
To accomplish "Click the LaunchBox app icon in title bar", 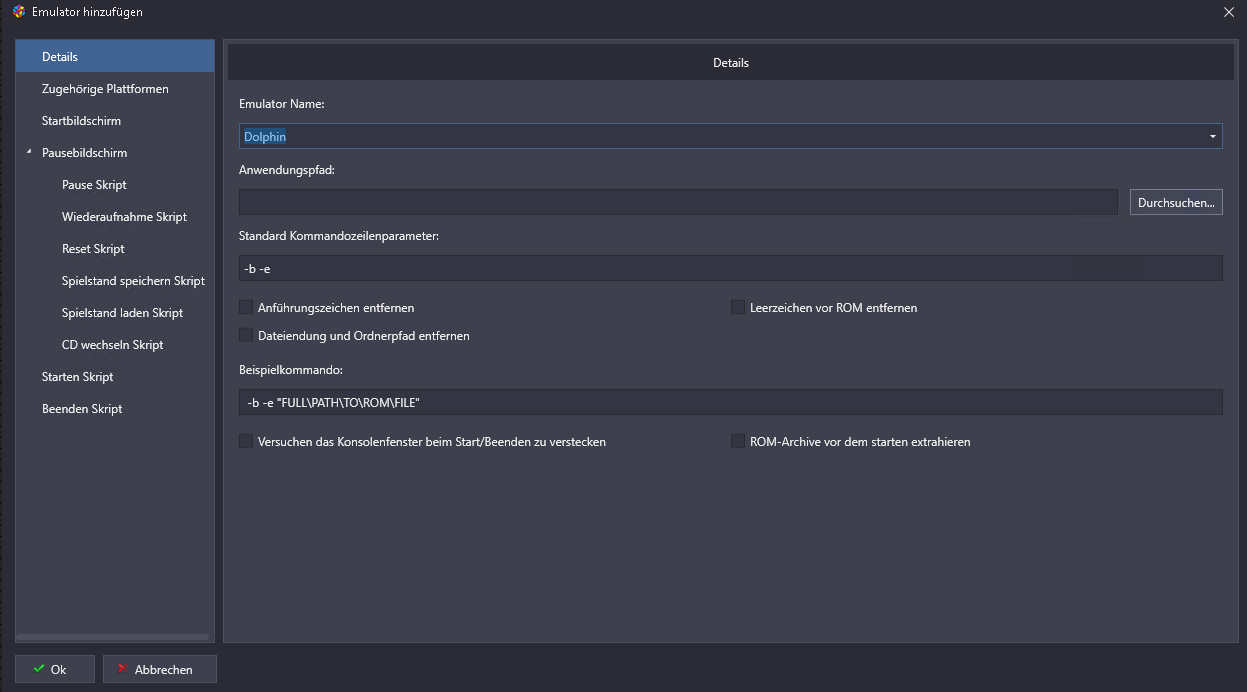I will 18,12.
